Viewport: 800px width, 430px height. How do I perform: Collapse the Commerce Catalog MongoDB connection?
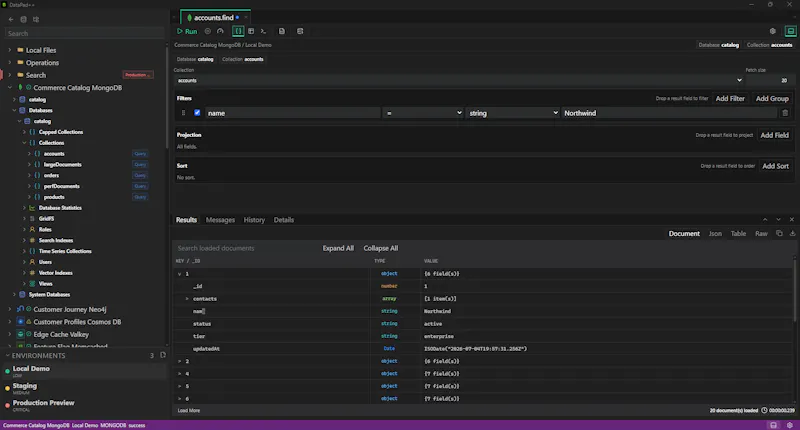coord(9,87)
